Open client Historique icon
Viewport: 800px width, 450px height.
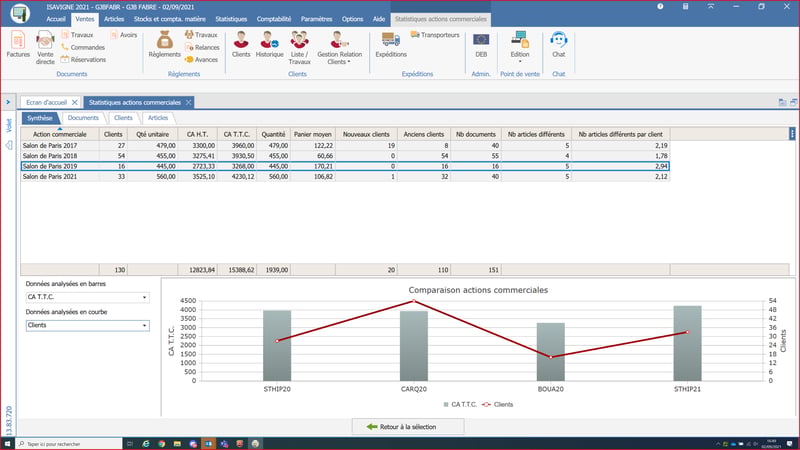(x=269, y=44)
